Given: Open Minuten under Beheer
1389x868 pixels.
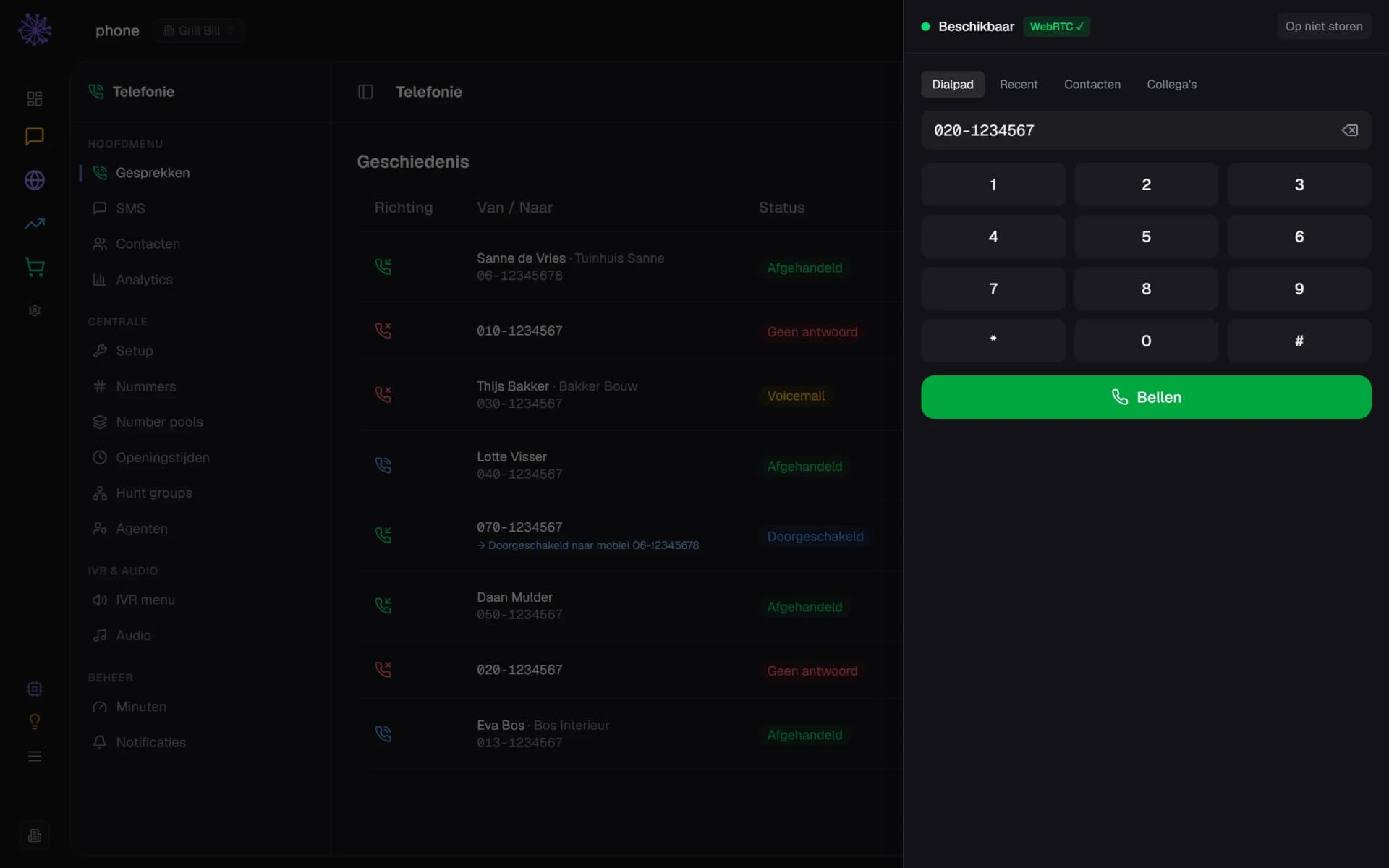Looking at the screenshot, I should pyautogui.click(x=200, y=707).
